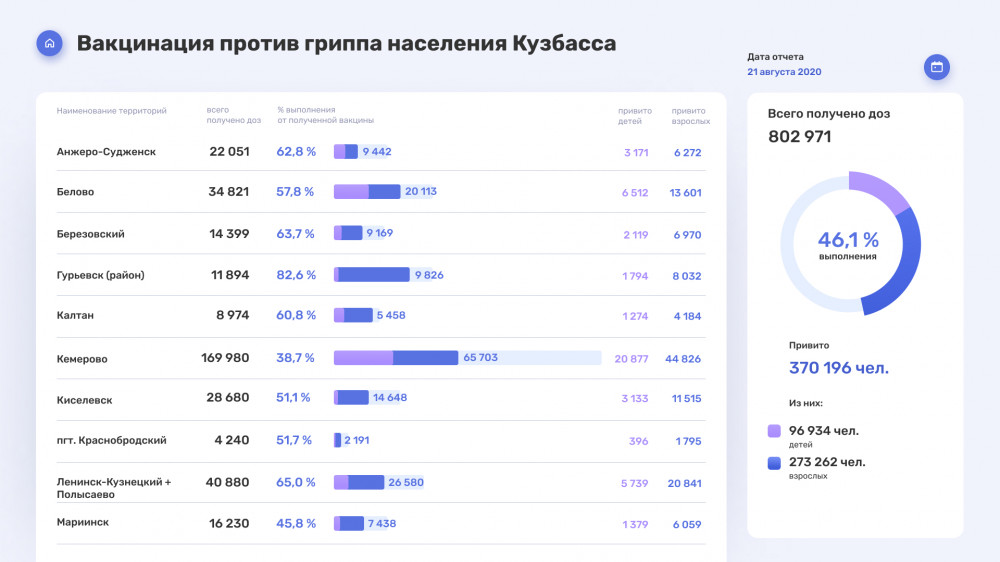Click percentage 82,6 %
Image resolution: width=1000 pixels, height=562 pixels.
(296, 275)
